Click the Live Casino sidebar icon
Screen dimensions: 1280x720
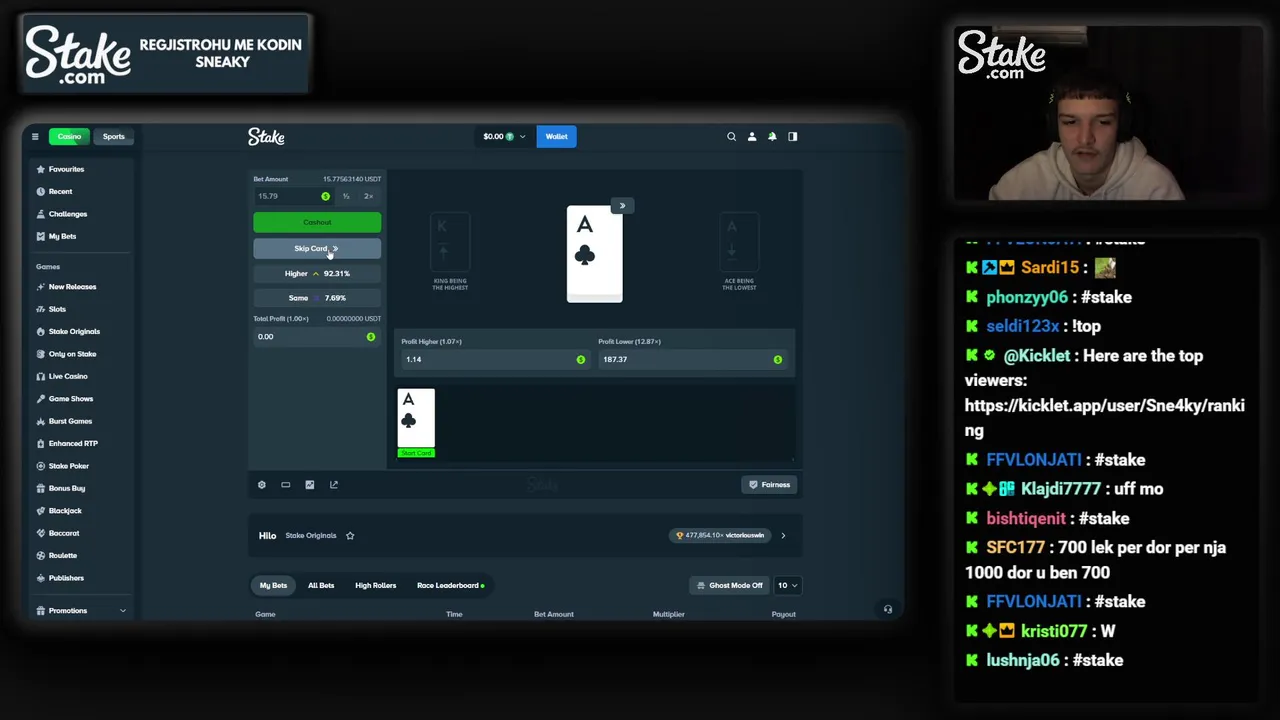[x=41, y=376]
